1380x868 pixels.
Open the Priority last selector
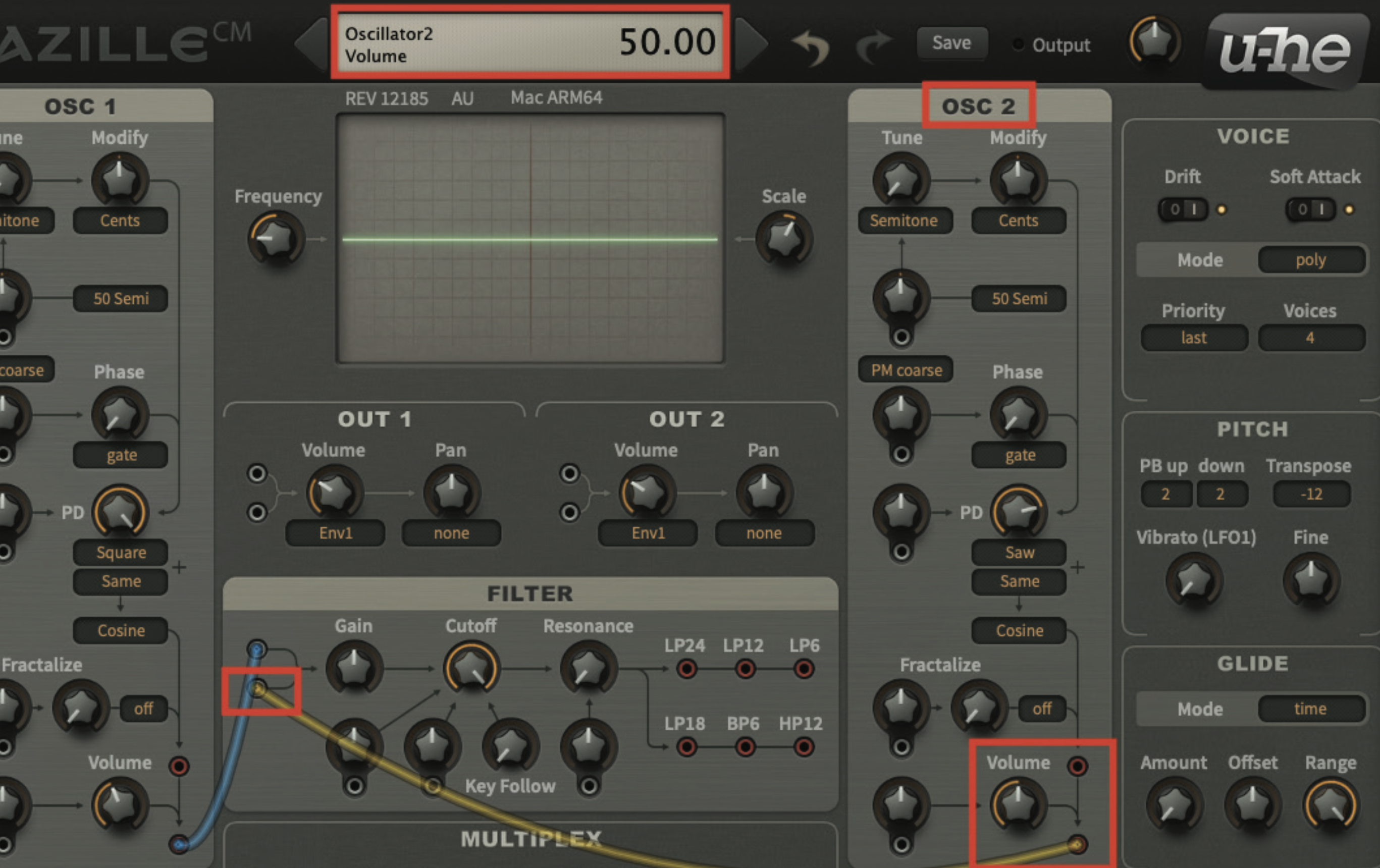(x=1194, y=338)
